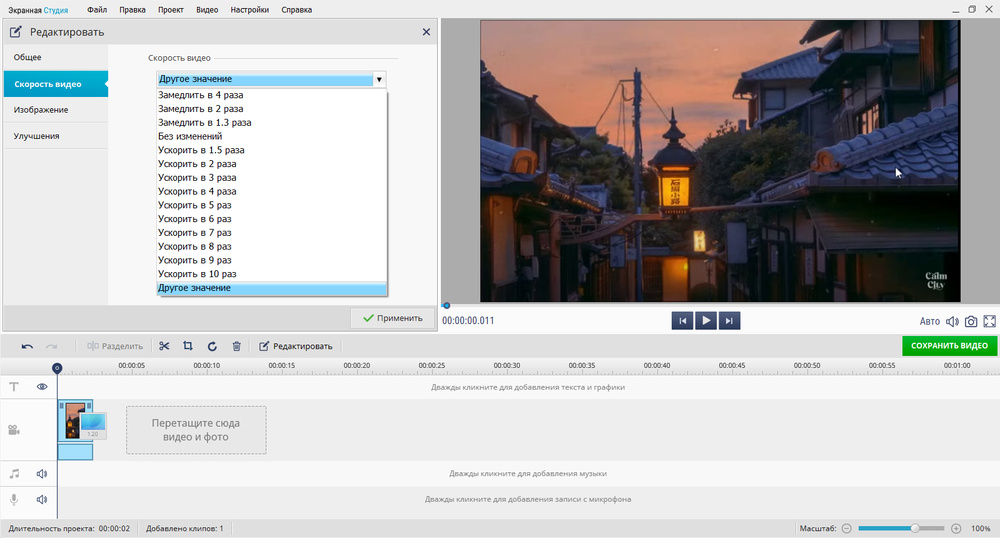The image size is (1000, 538).
Task: Select the crop tool icon
Action: (188, 346)
